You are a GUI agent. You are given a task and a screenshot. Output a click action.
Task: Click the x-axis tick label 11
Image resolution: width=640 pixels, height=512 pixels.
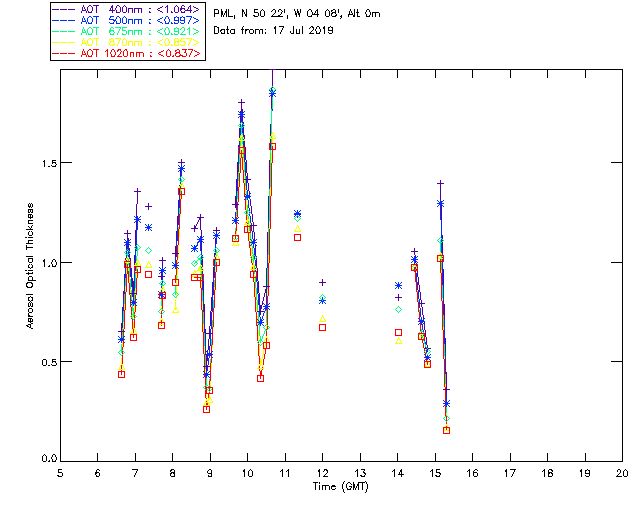coord(285,473)
